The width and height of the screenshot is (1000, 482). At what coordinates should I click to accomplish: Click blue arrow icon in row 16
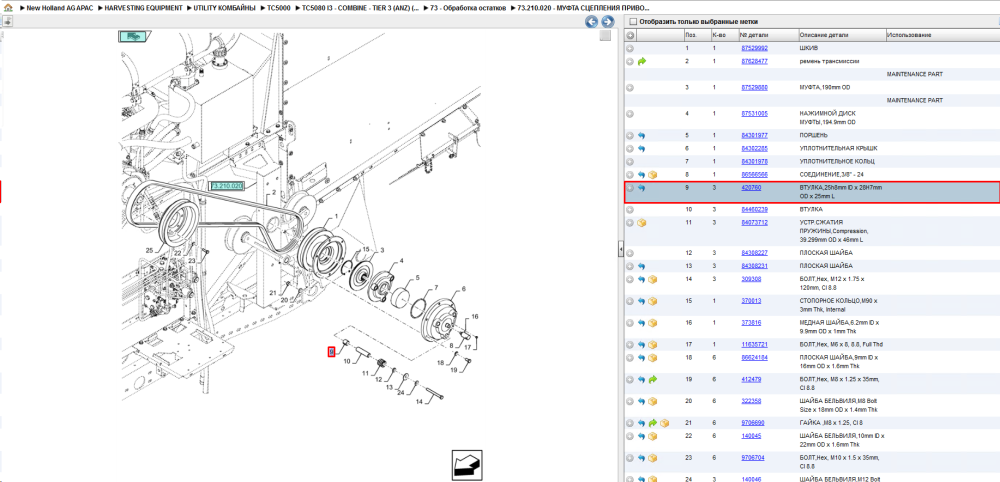[642, 323]
